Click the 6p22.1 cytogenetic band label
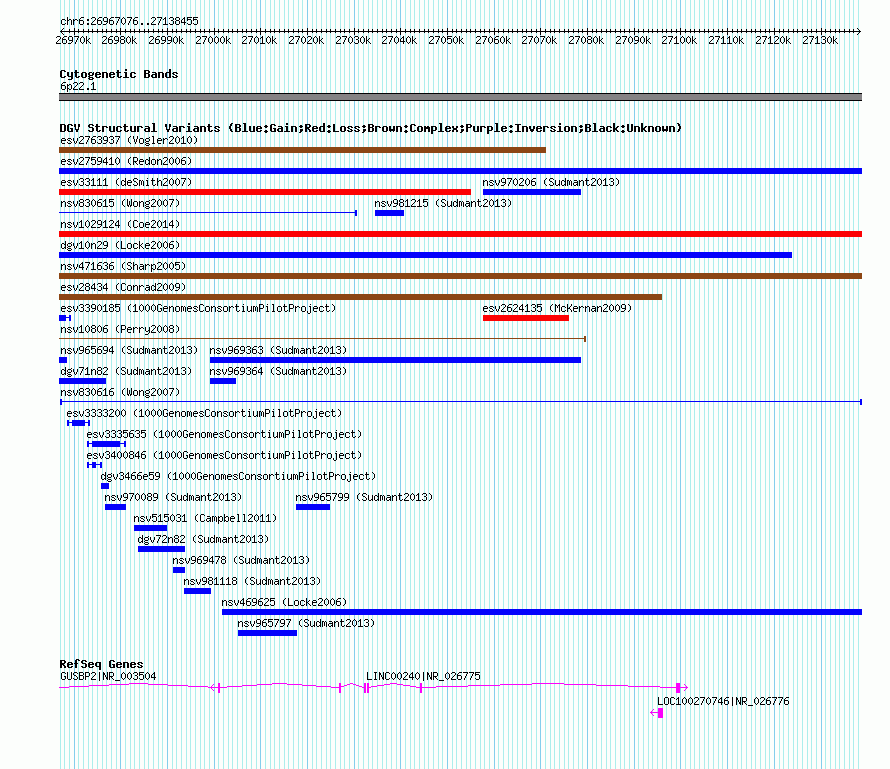Screen dimensions: 890x769 pos(78,86)
